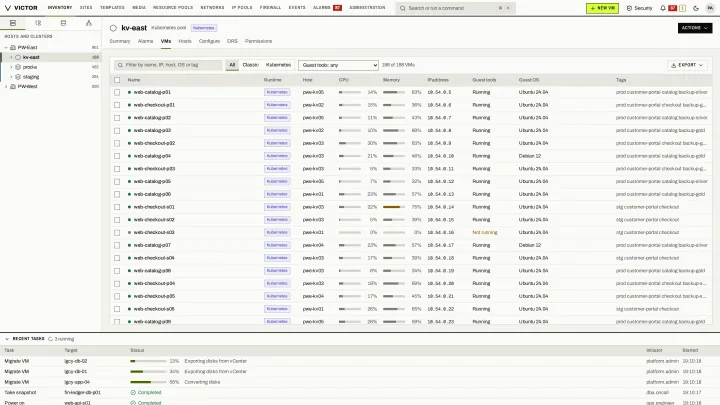
Task: Switch to the Permissions tab
Action: tap(259, 41)
